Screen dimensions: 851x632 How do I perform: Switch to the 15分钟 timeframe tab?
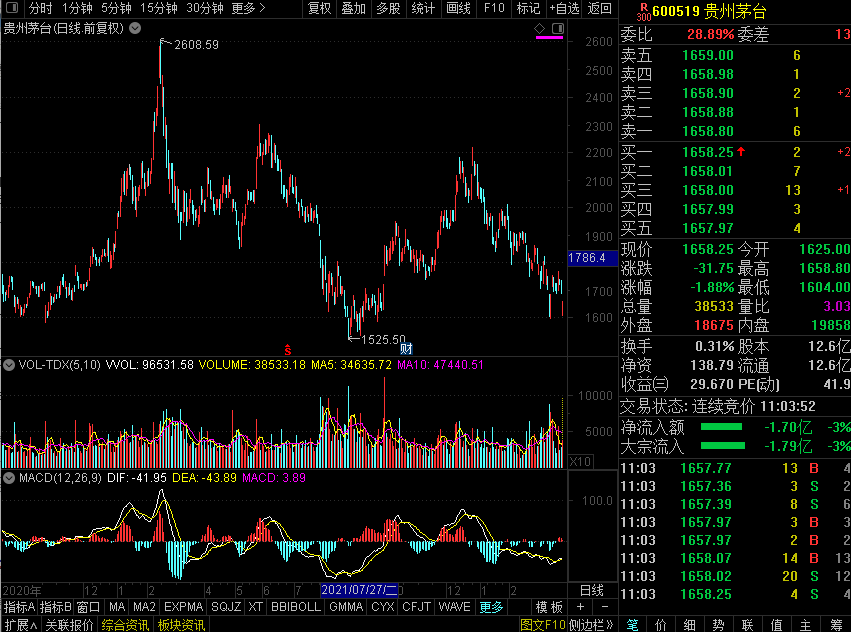[158, 8]
